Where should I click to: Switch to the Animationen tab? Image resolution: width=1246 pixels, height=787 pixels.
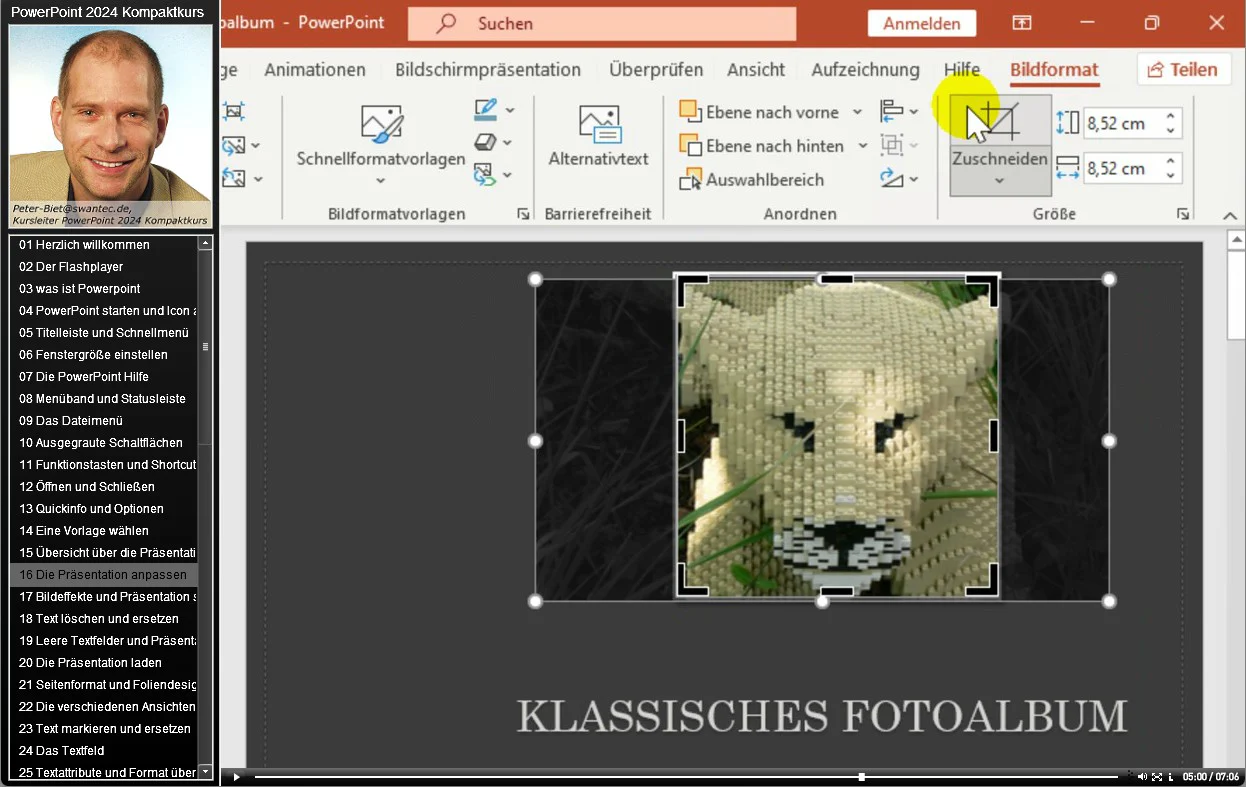coord(315,70)
